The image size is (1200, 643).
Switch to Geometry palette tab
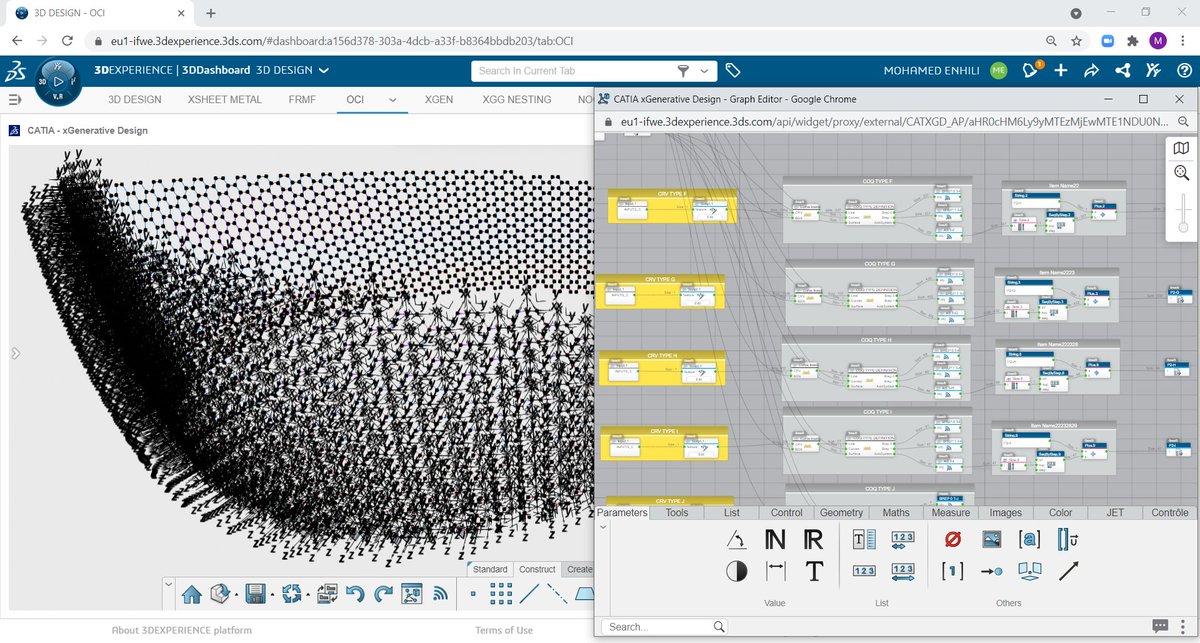[841, 513]
